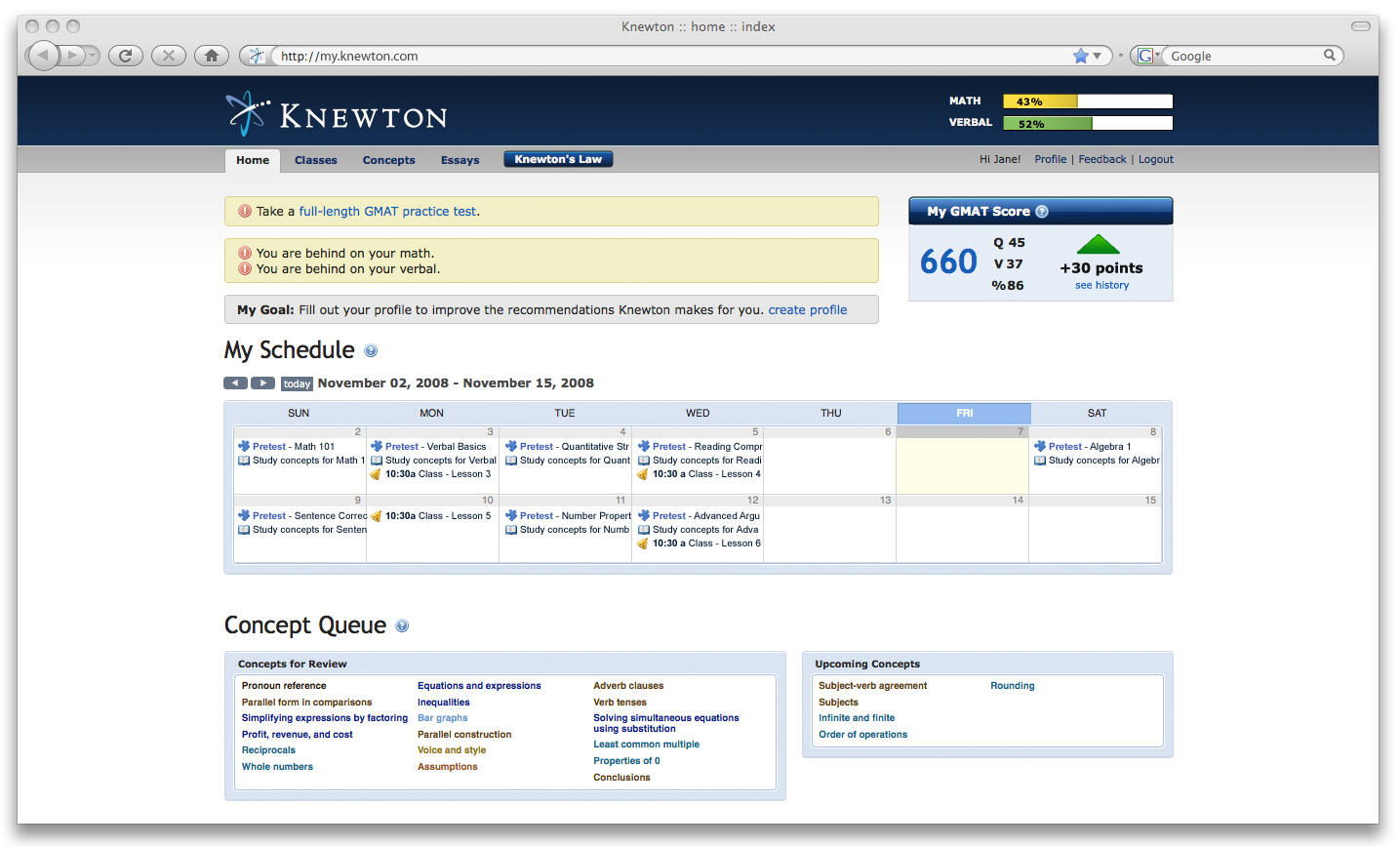Click bell icon beside Class - Lesson 3
Image resolution: width=1400 pixels, height=847 pixels.
click(x=376, y=474)
